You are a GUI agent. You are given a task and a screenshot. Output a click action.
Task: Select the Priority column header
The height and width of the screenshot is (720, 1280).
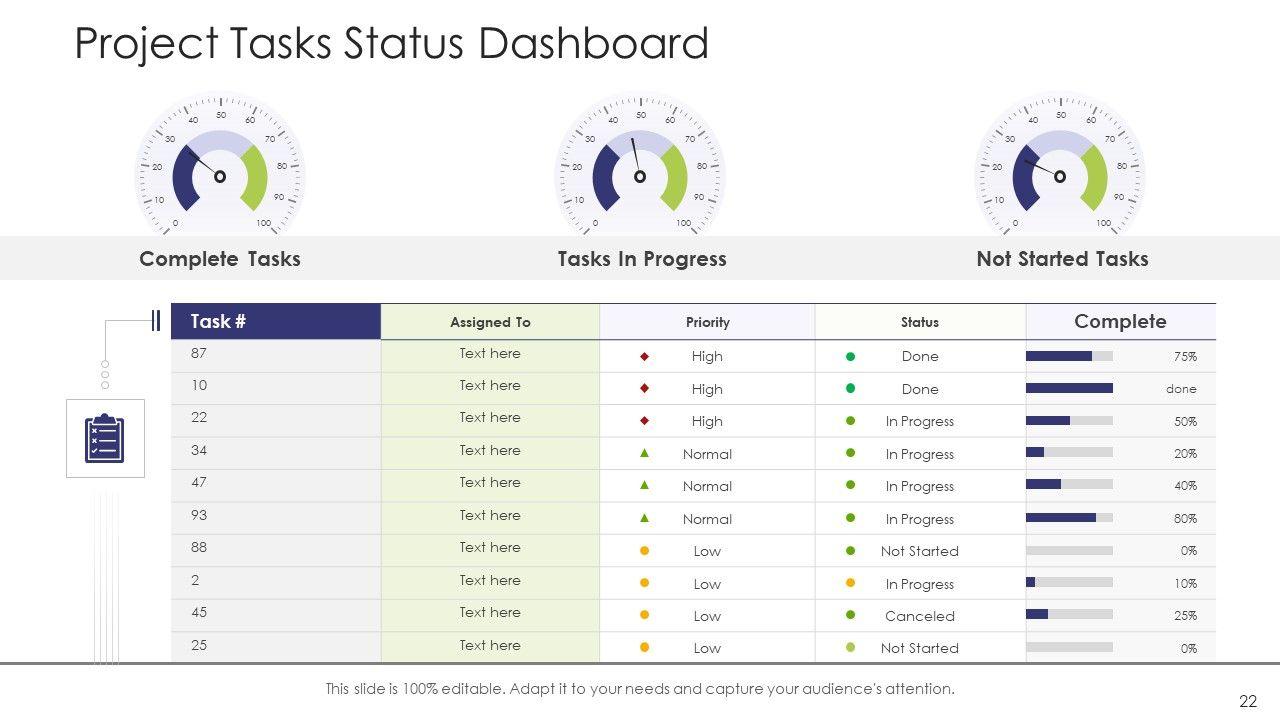point(707,322)
